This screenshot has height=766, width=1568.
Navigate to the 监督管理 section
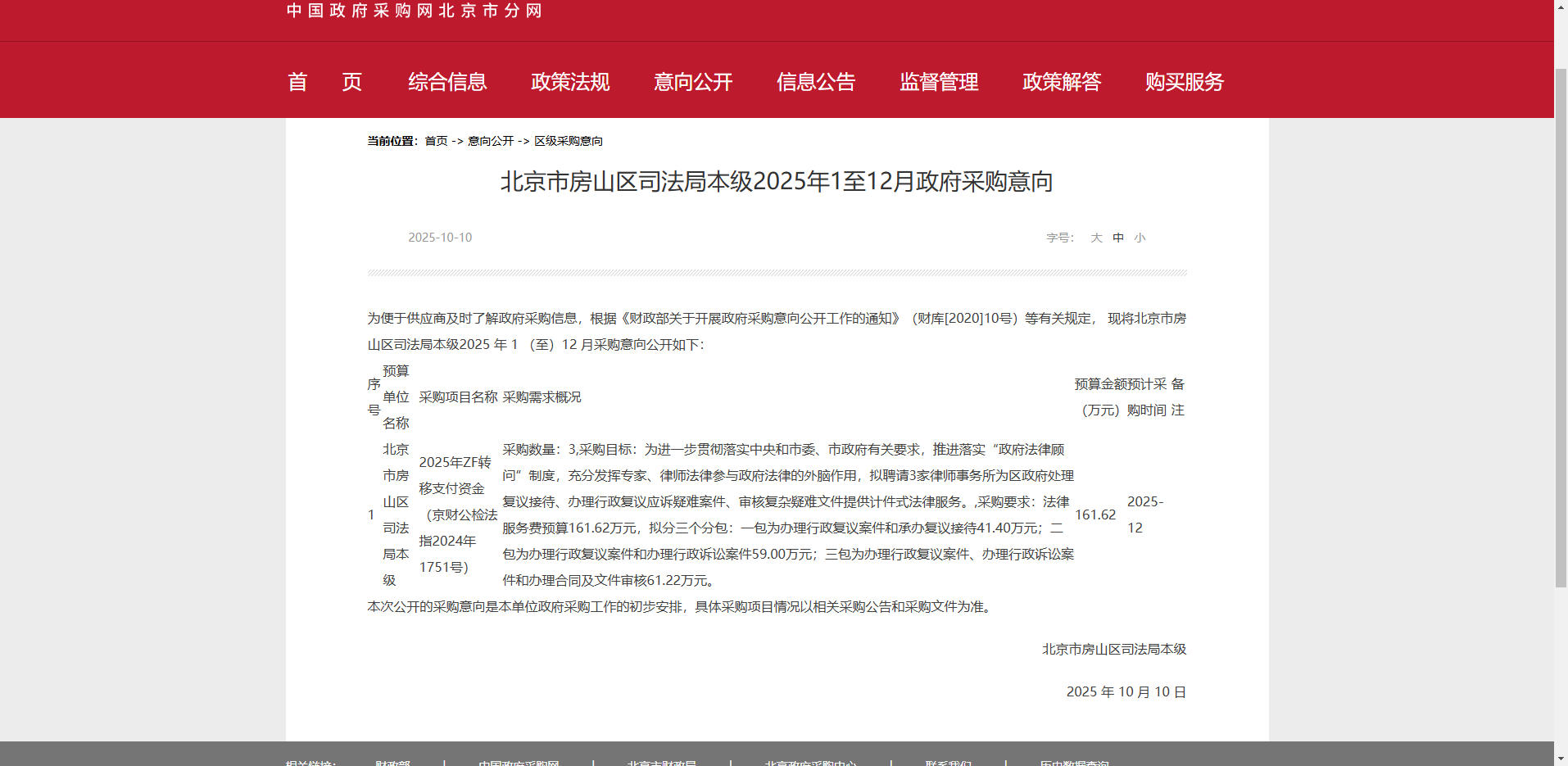[x=939, y=82]
